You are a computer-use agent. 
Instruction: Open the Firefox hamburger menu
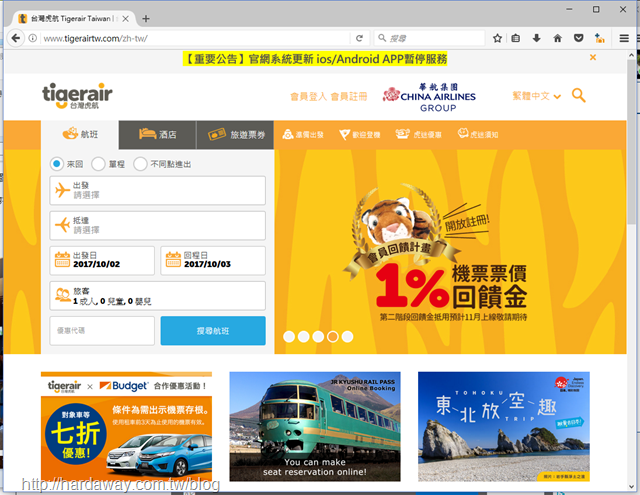click(x=624, y=38)
